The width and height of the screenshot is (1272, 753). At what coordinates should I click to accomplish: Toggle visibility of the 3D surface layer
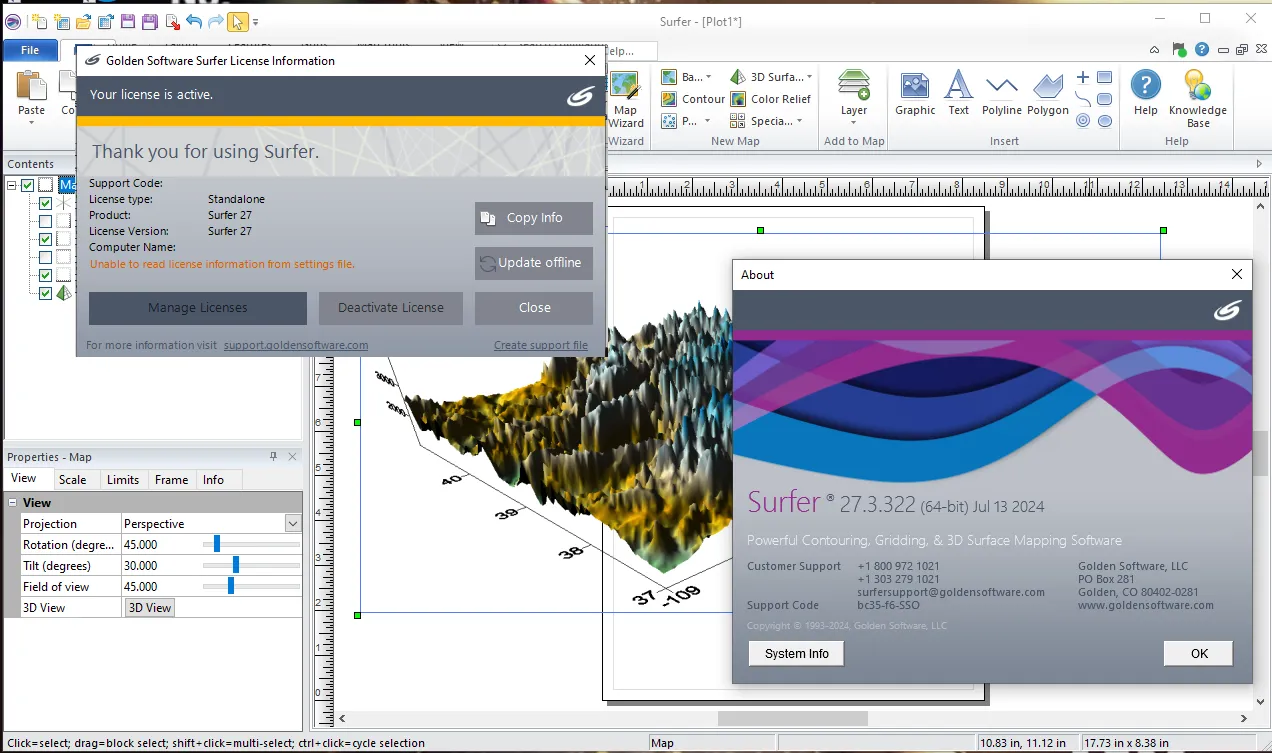45,293
